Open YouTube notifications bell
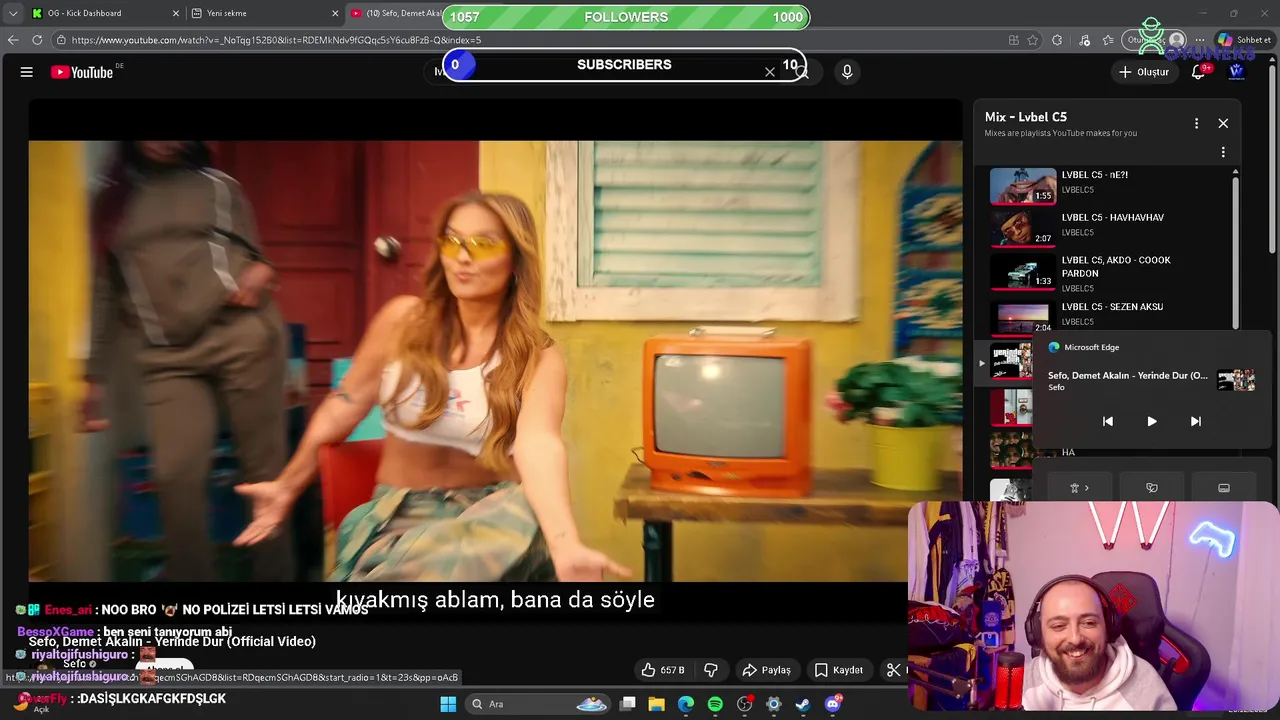The height and width of the screenshot is (720, 1280). pos(1198,72)
